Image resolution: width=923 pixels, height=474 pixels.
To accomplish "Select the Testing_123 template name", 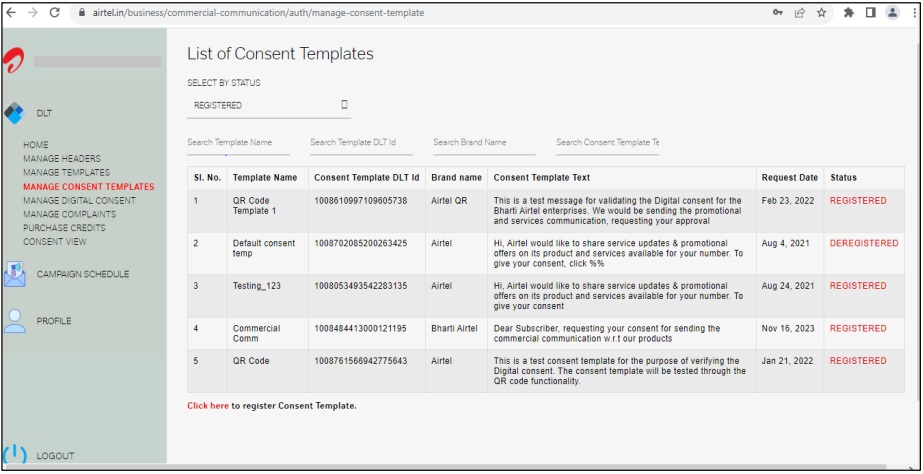I will coord(257,286).
